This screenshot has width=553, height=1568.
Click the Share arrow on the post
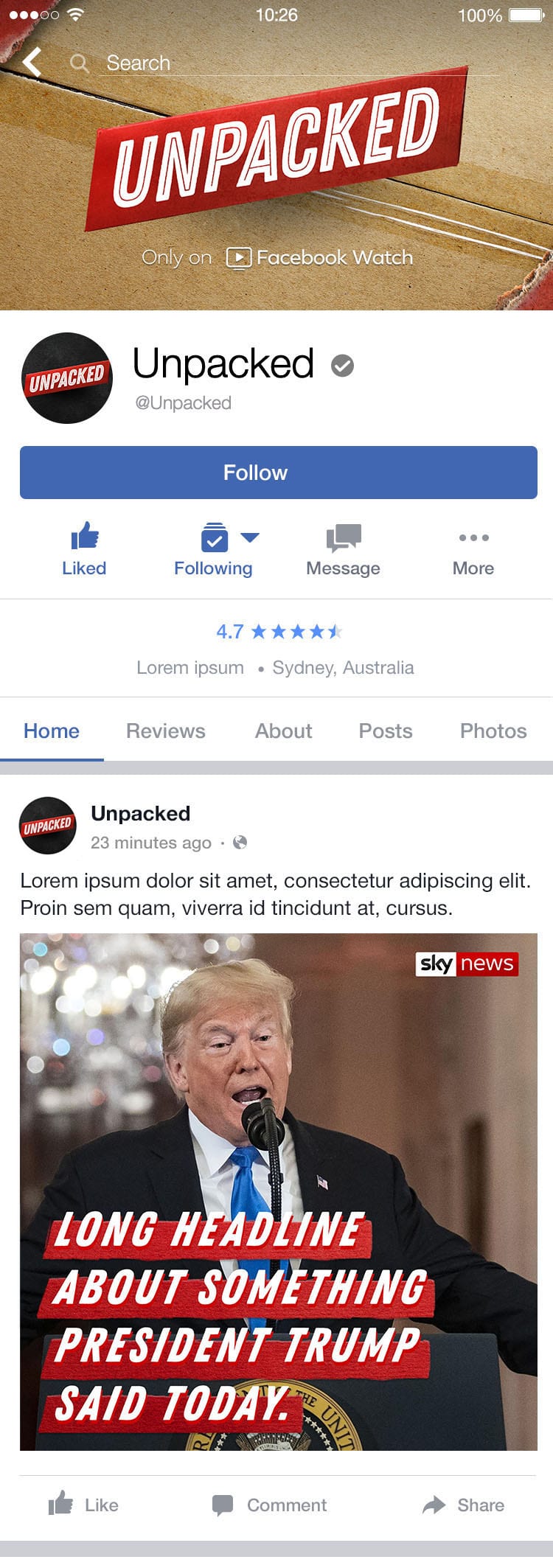434,1505
